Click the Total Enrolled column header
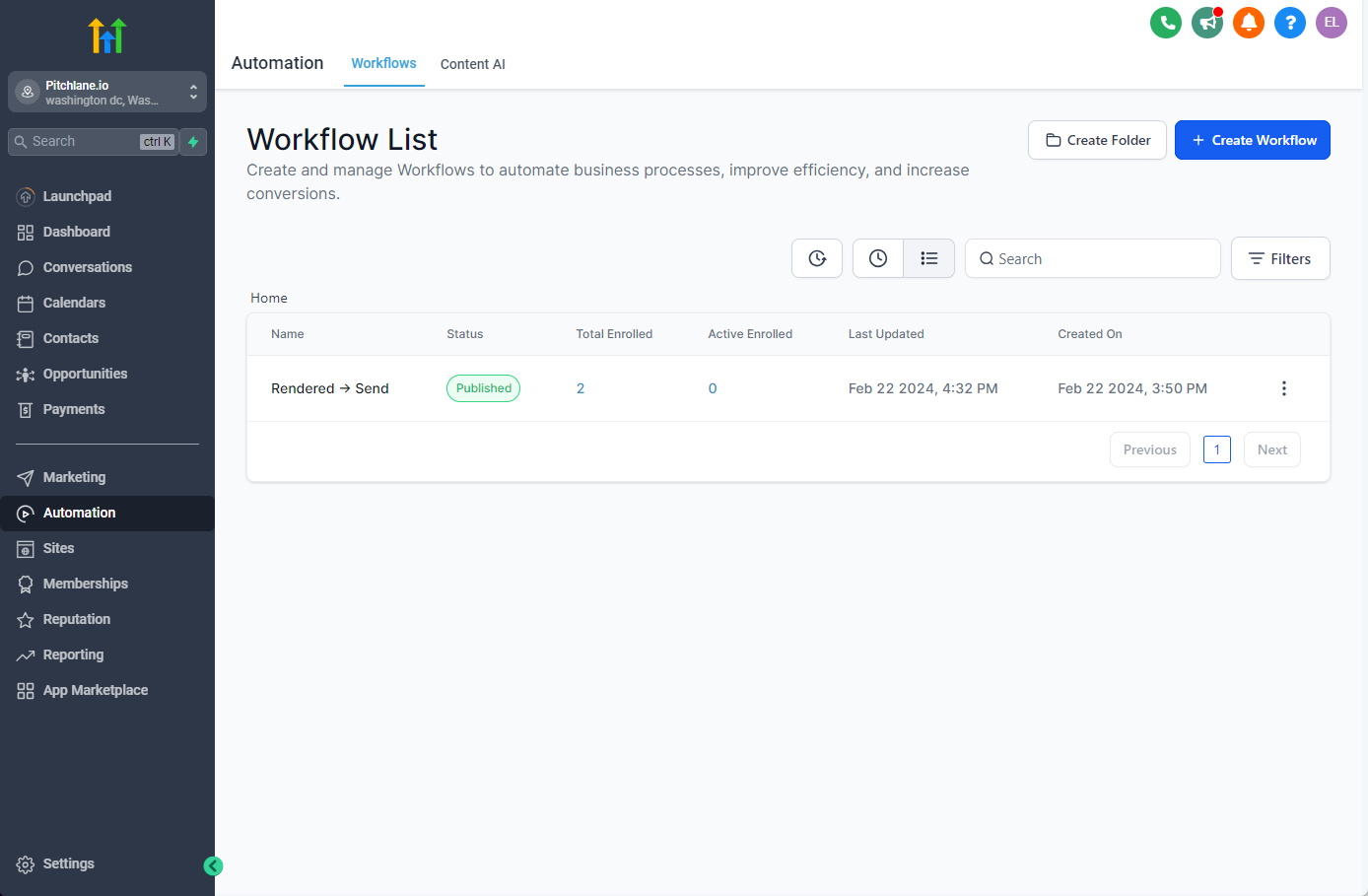Screen dimensions: 1368x896 click(x=614, y=334)
